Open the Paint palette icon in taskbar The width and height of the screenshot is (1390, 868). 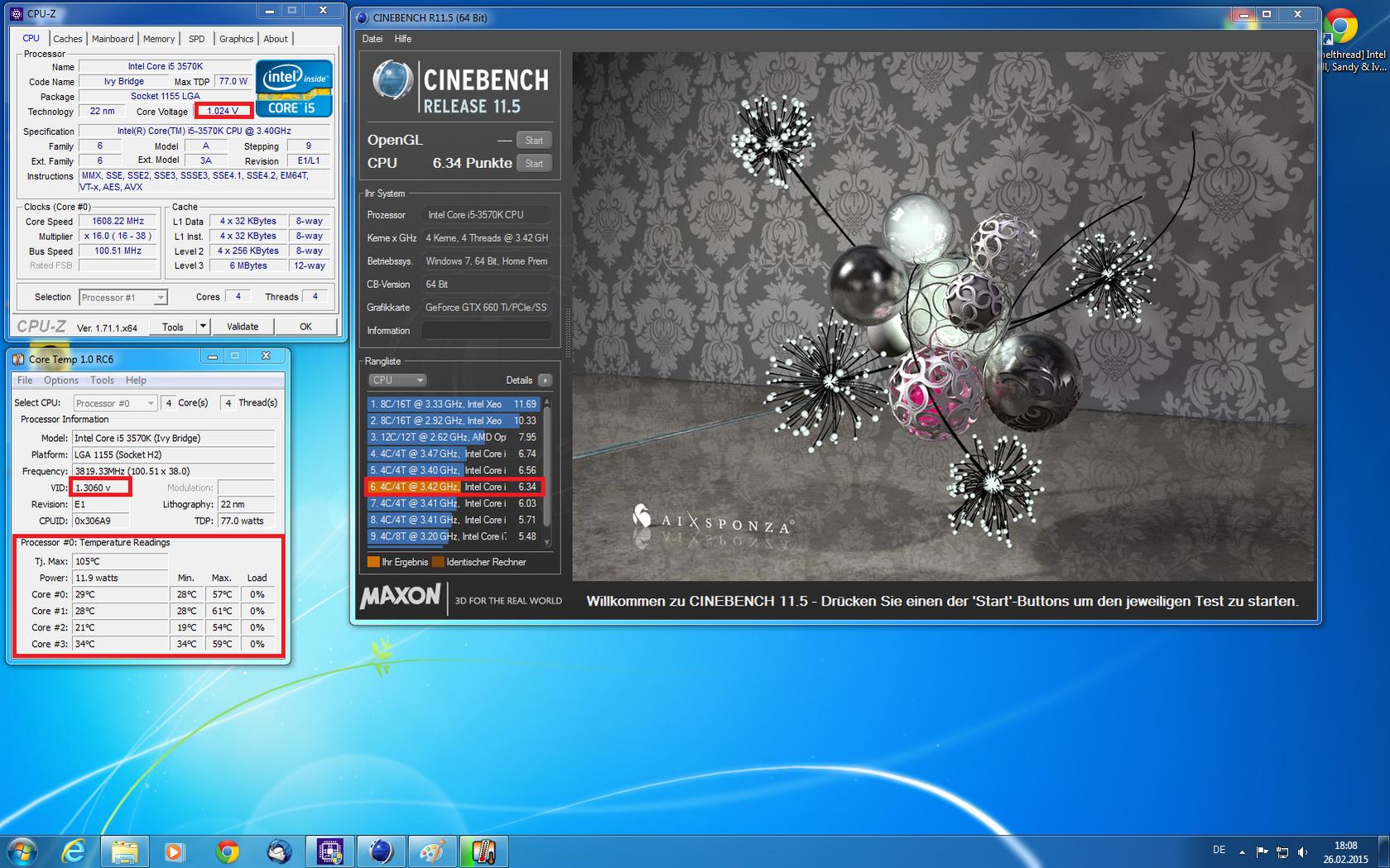point(432,851)
